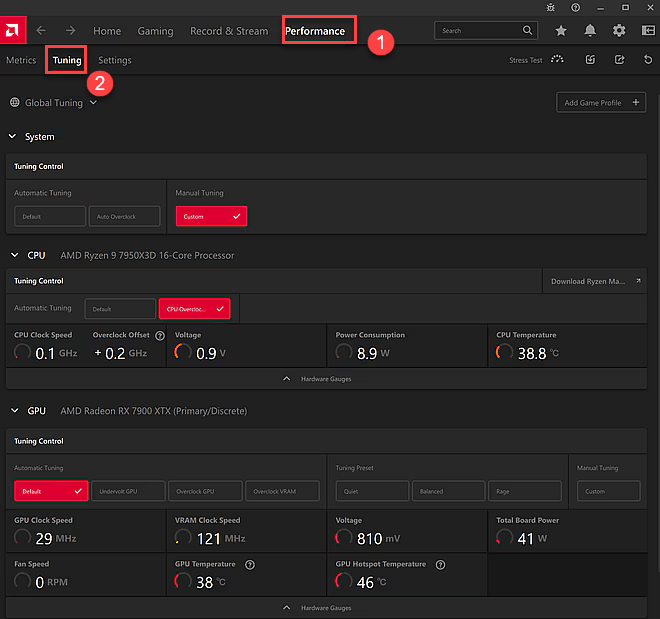The image size is (660, 619).
Task: Start Stress Test gauge icon
Action: coord(557,60)
